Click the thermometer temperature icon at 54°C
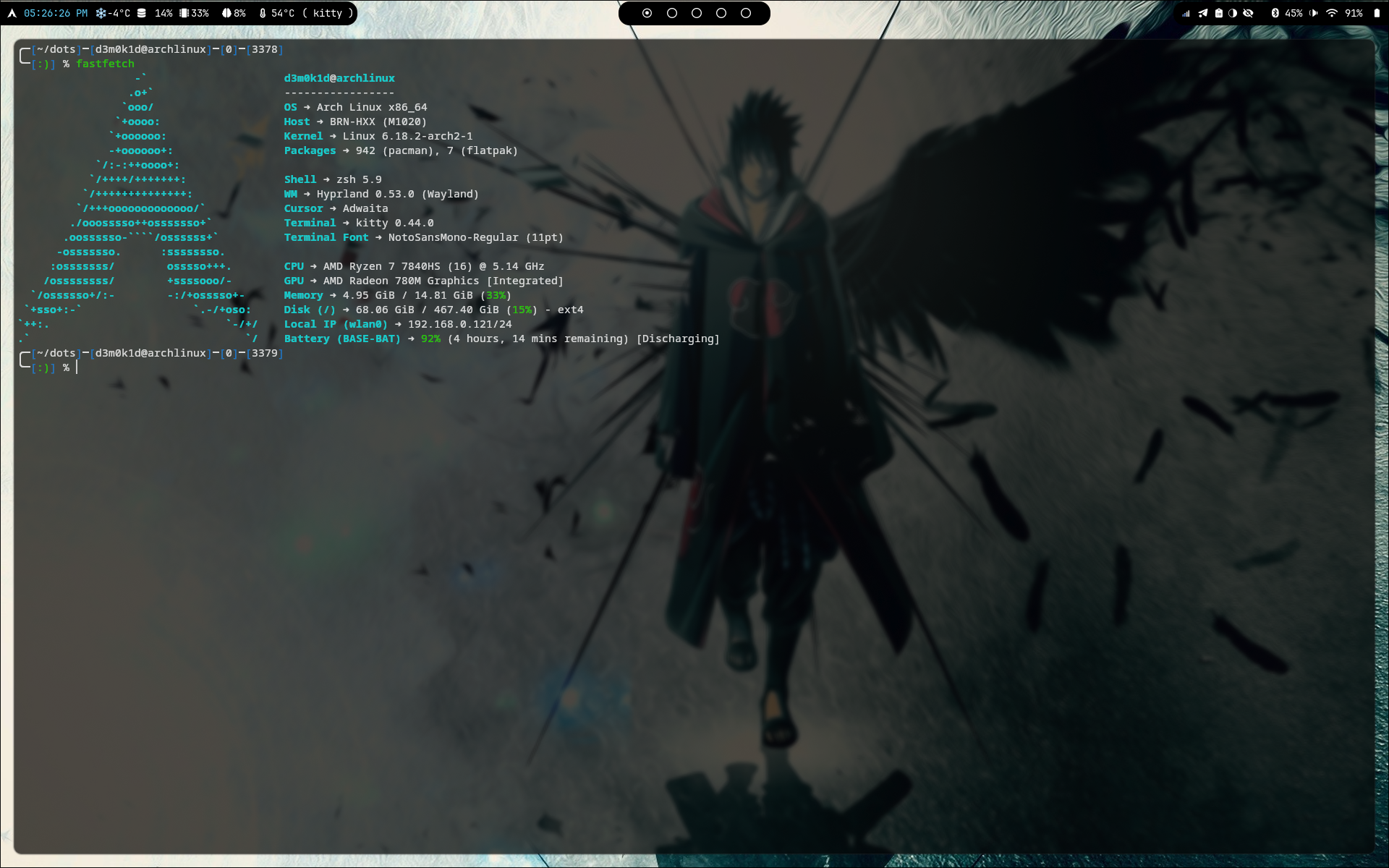This screenshot has width=1389, height=868. (262, 12)
